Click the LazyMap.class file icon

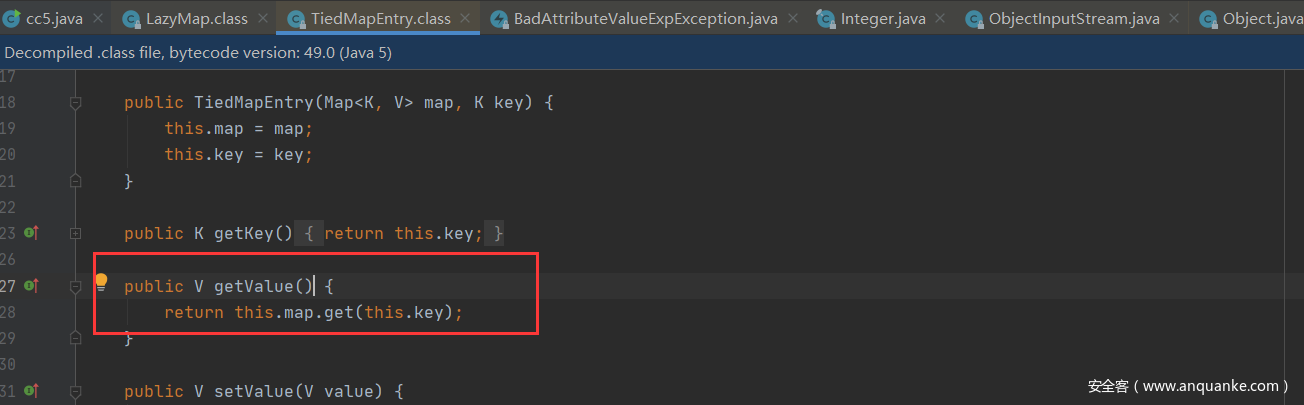[x=132, y=18]
